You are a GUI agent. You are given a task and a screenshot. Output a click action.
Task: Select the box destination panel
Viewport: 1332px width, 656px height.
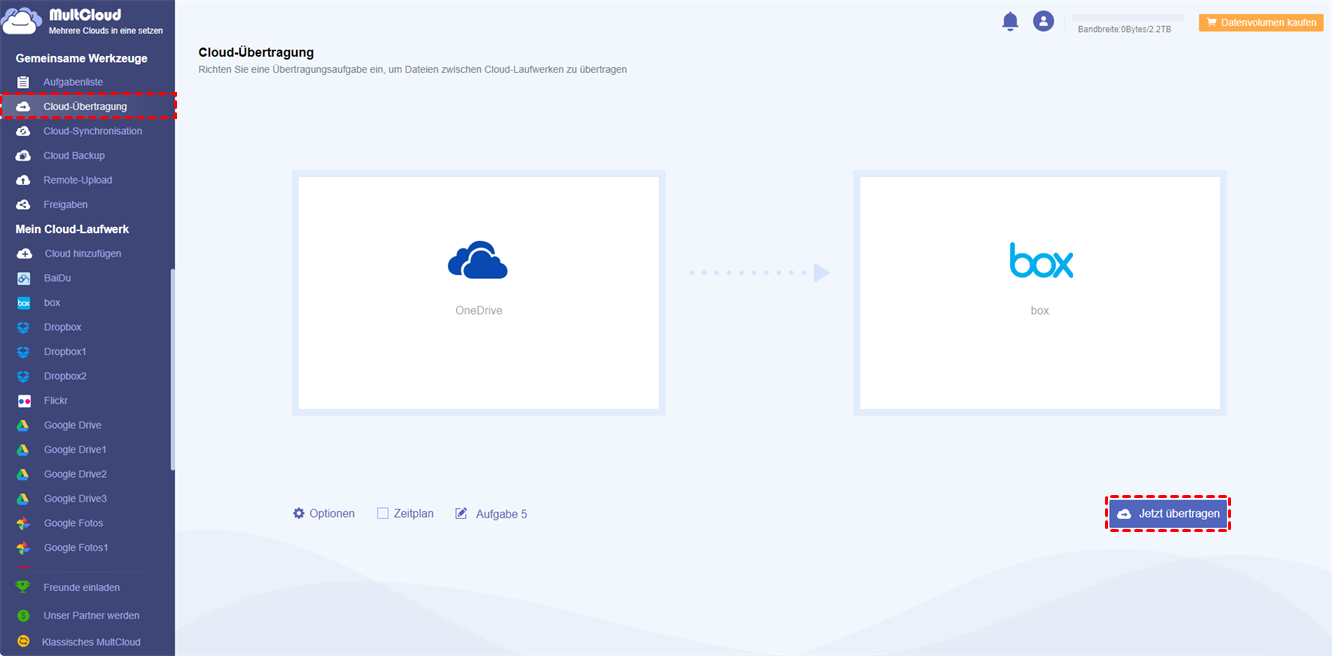(x=1040, y=293)
